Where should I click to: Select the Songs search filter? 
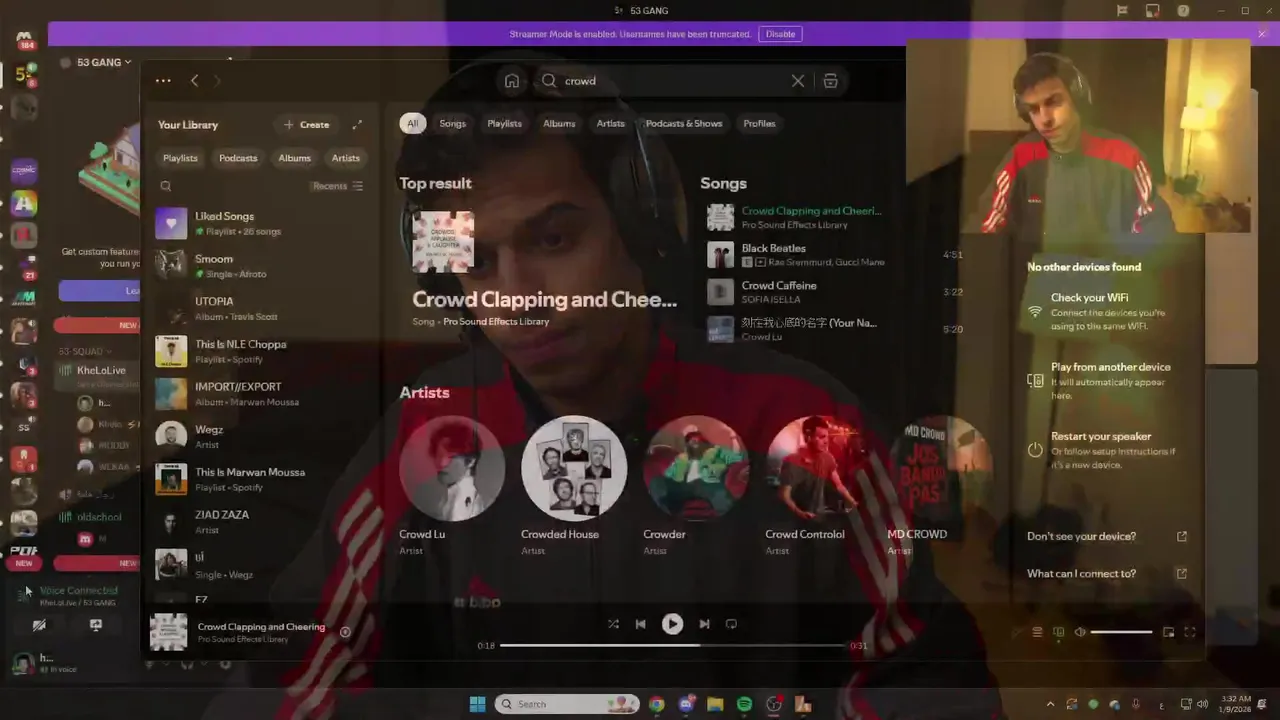point(452,124)
